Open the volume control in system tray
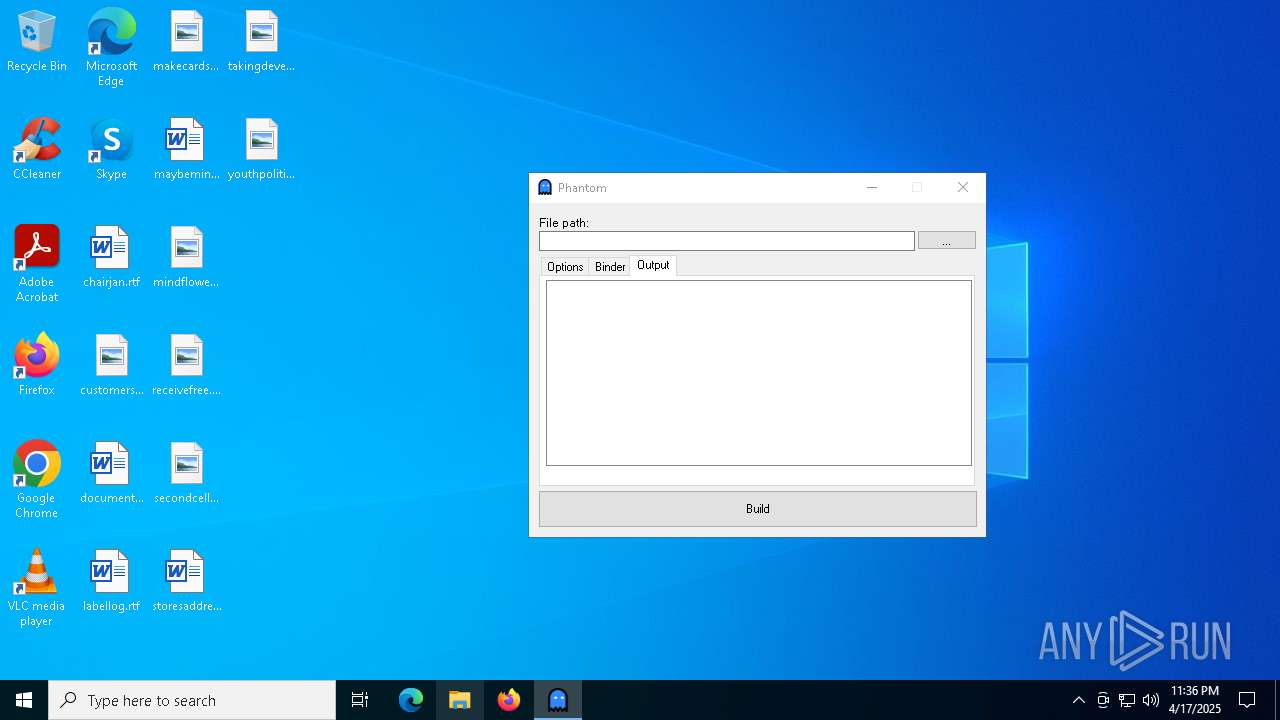1280x720 pixels. tap(1151, 700)
